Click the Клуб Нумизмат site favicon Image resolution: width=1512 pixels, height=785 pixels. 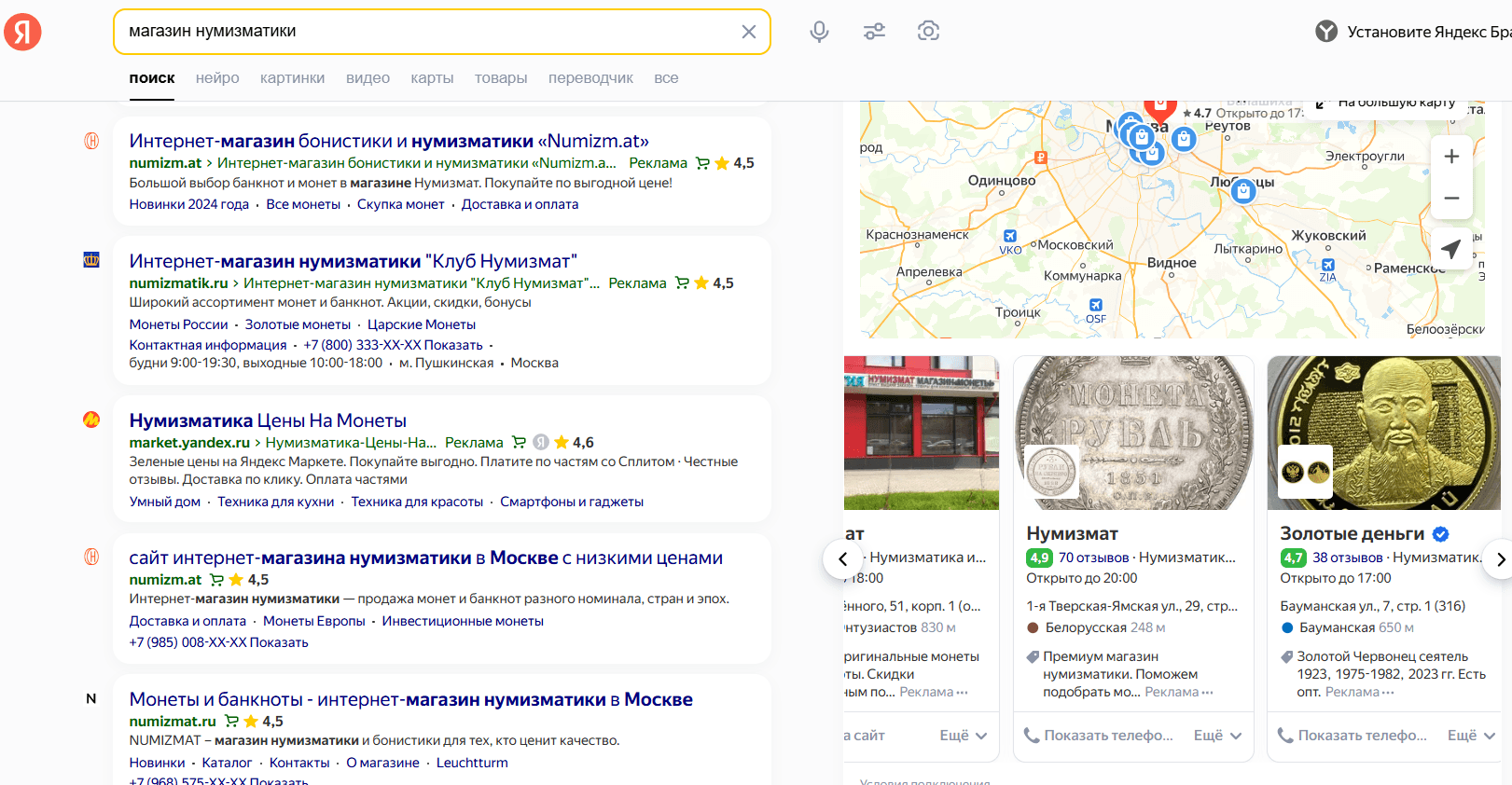91,260
